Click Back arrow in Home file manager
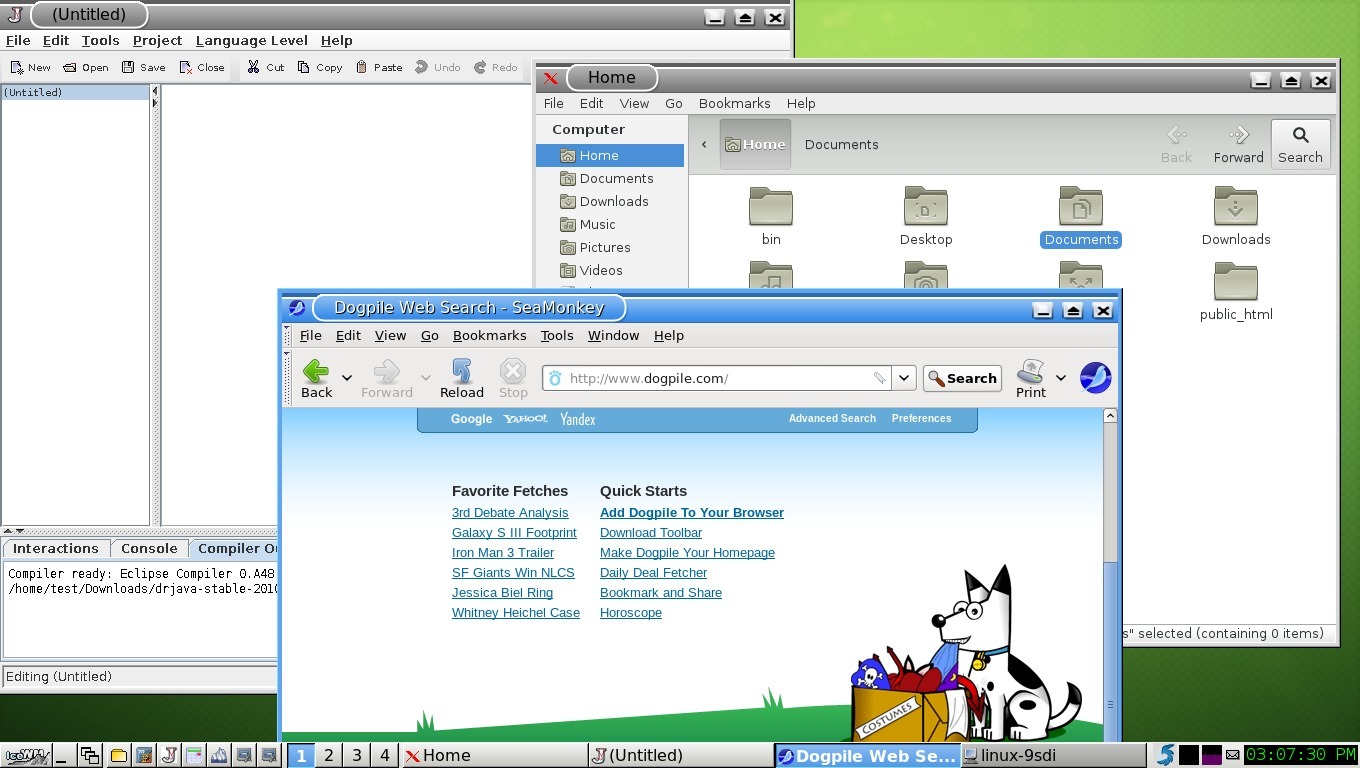This screenshot has height=768, width=1360. click(1176, 144)
